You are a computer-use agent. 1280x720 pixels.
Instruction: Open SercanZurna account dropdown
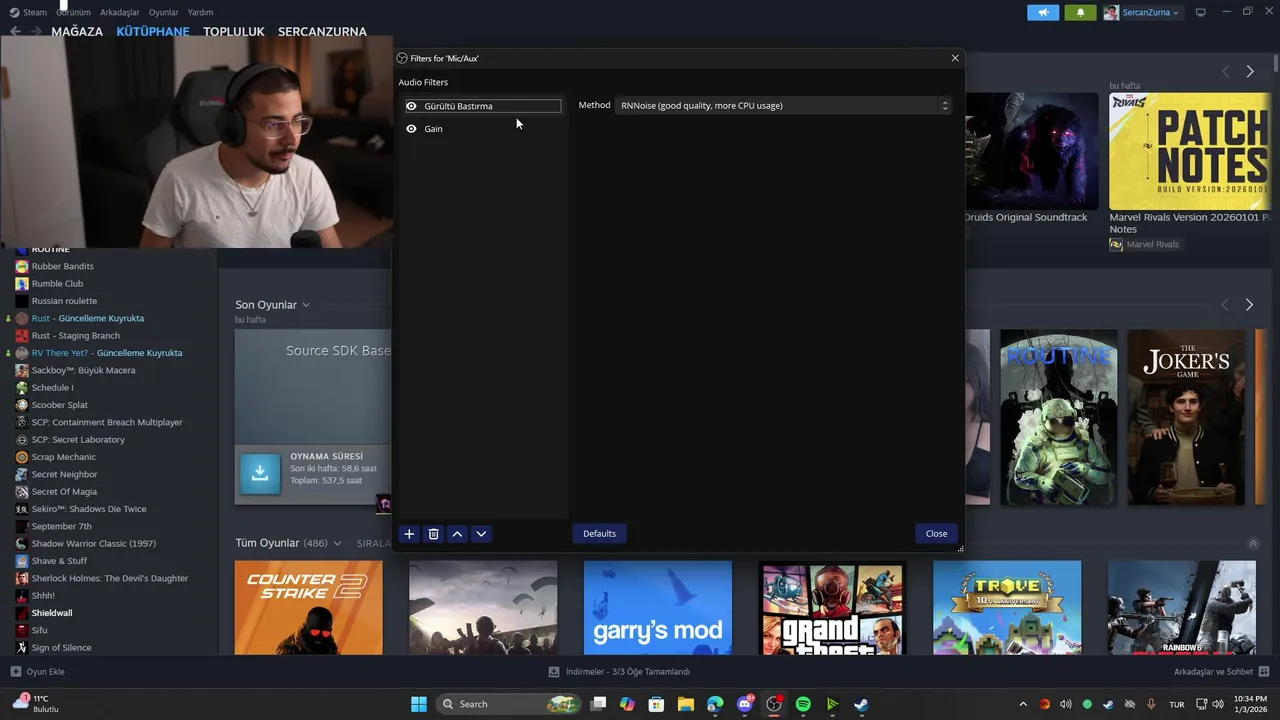[1141, 12]
